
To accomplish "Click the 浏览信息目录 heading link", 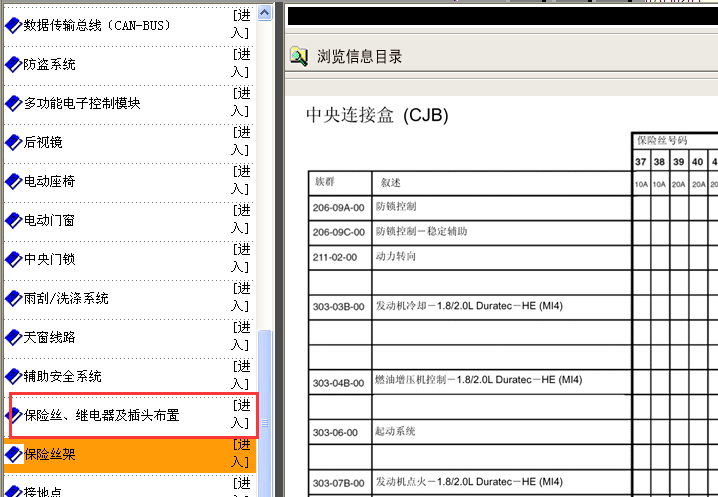I will pos(359,57).
